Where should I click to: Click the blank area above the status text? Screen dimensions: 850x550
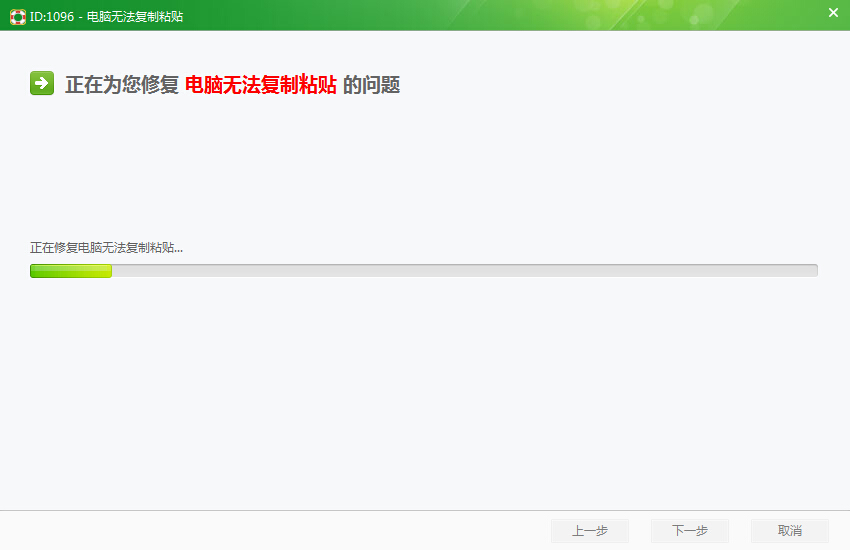point(425,170)
